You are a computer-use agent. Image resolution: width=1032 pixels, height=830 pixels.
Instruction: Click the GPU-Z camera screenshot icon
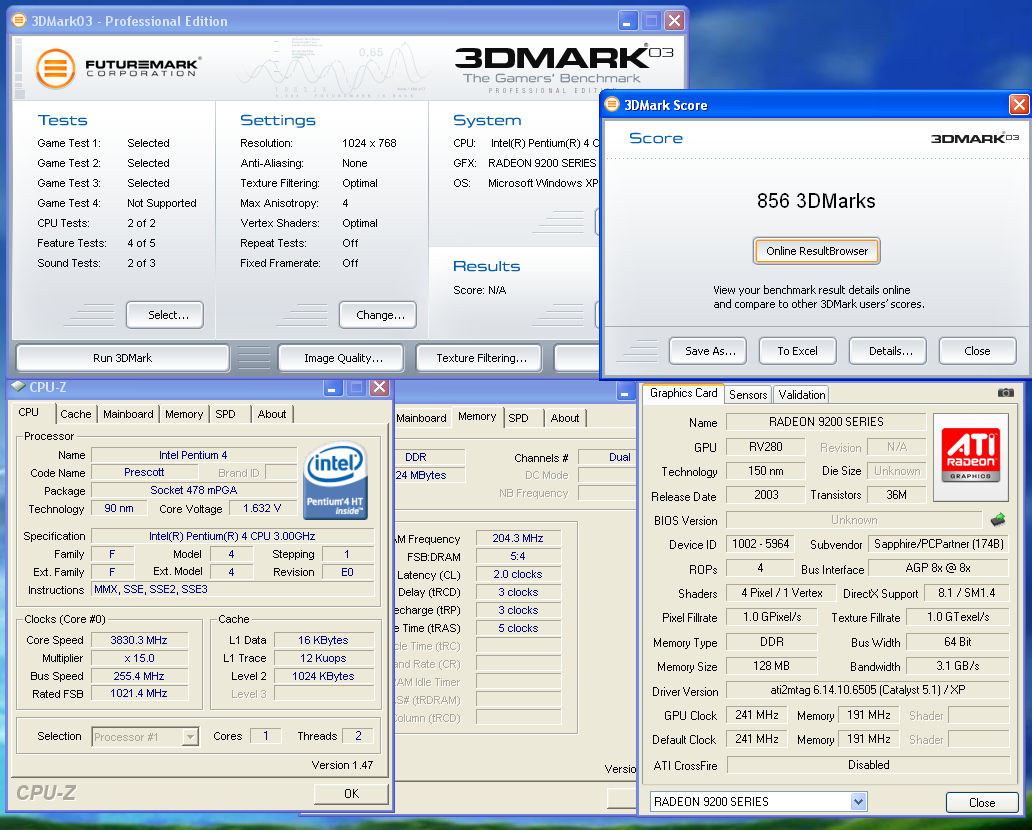point(1005,393)
